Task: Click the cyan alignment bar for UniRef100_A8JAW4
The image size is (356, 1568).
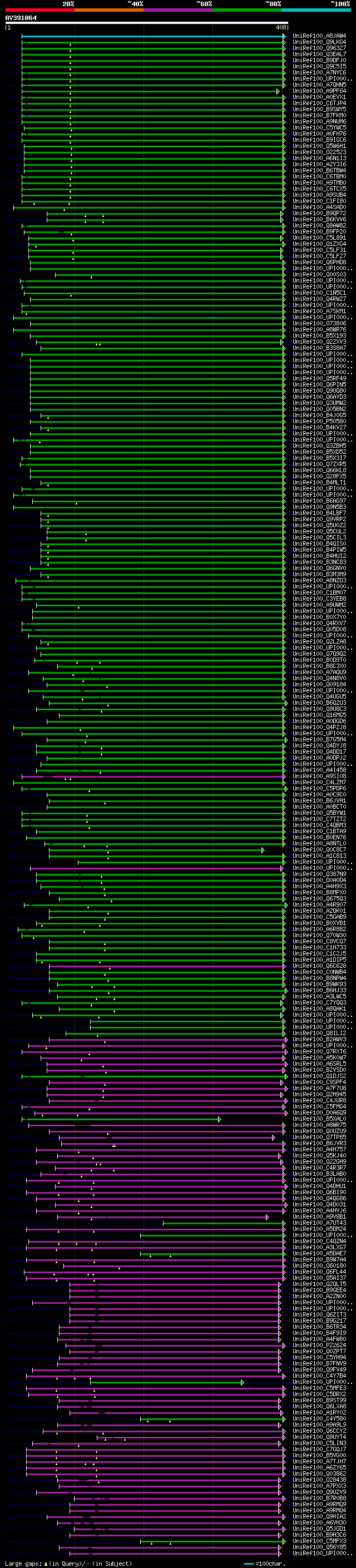Action: click(153, 37)
